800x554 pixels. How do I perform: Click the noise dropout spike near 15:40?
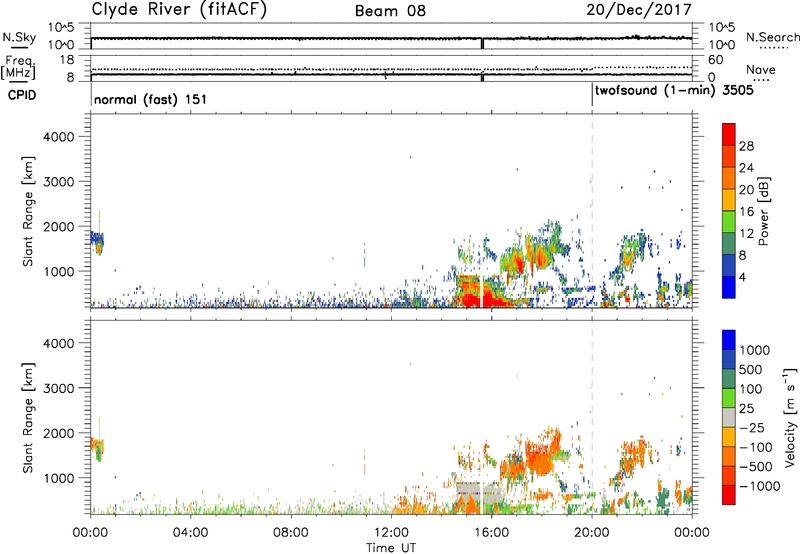coord(482,44)
